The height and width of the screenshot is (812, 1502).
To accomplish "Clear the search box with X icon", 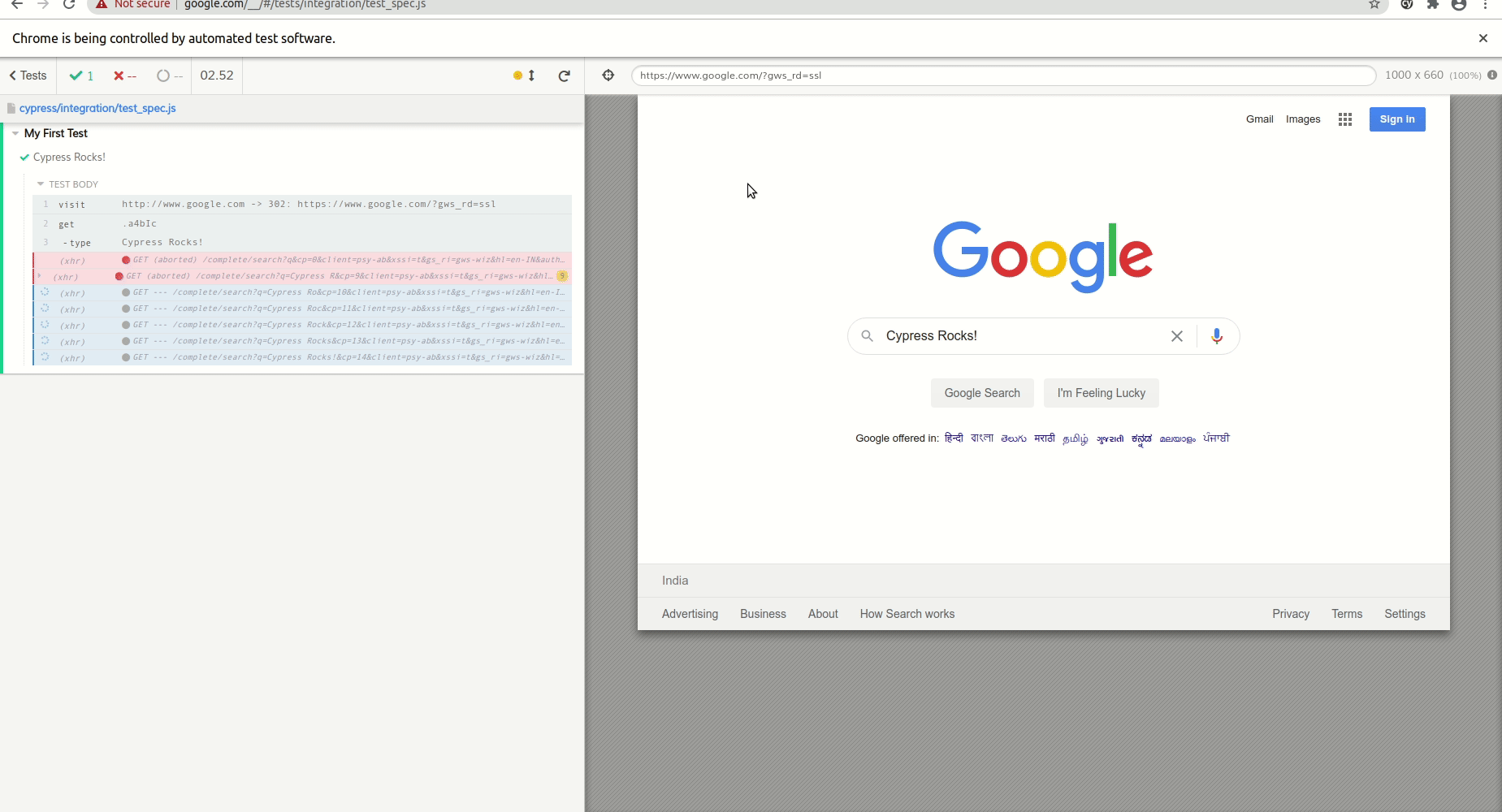I will tap(1176, 336).
